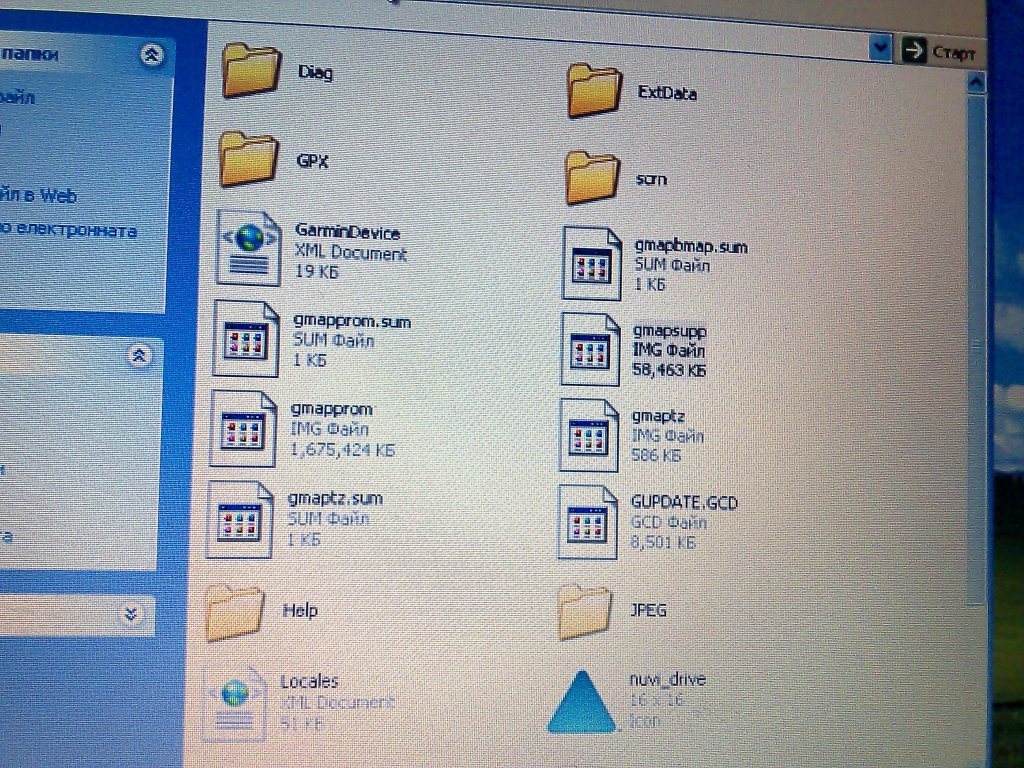Open the ExtData folder icon

(594, 90)
